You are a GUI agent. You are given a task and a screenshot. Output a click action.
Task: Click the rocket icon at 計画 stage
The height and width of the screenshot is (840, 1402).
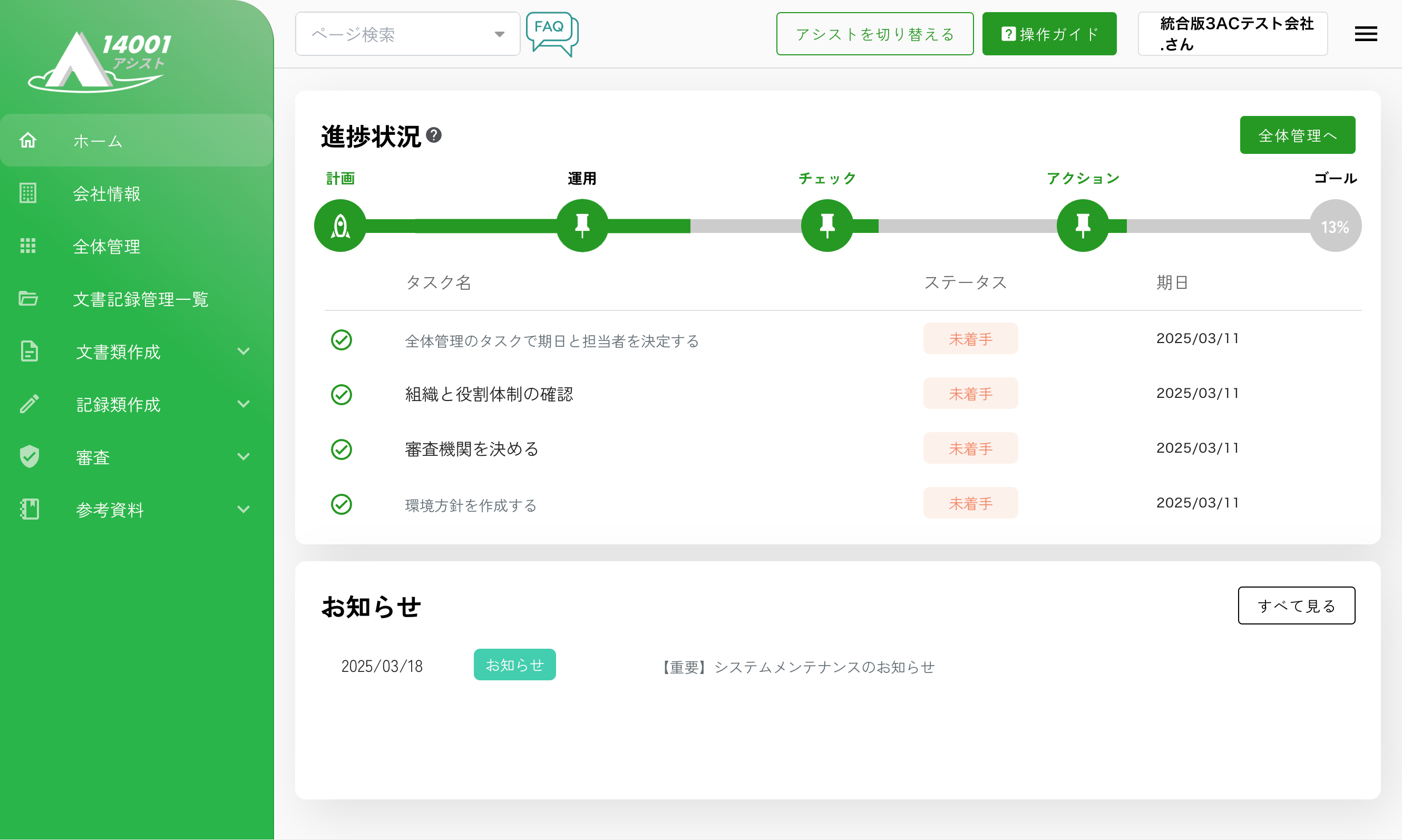pos(340,226)
